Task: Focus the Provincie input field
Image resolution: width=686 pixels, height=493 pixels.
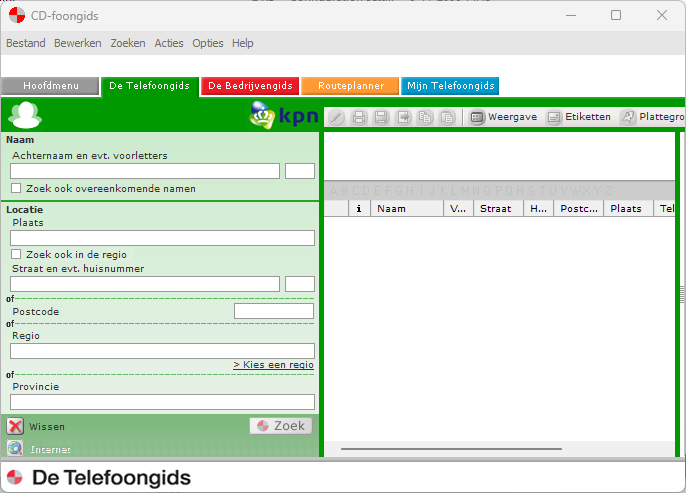Action: 162,402
